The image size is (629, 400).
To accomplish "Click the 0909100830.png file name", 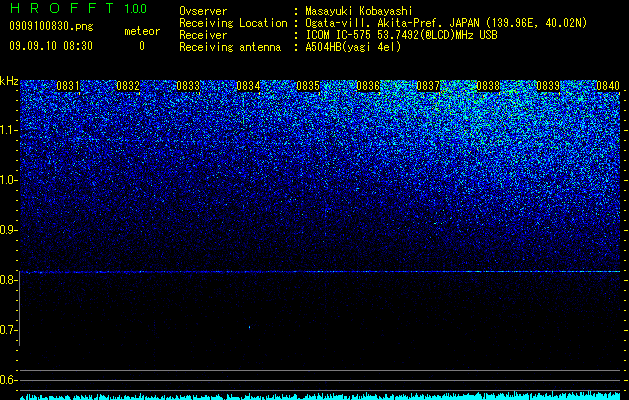I will (51, 27).
